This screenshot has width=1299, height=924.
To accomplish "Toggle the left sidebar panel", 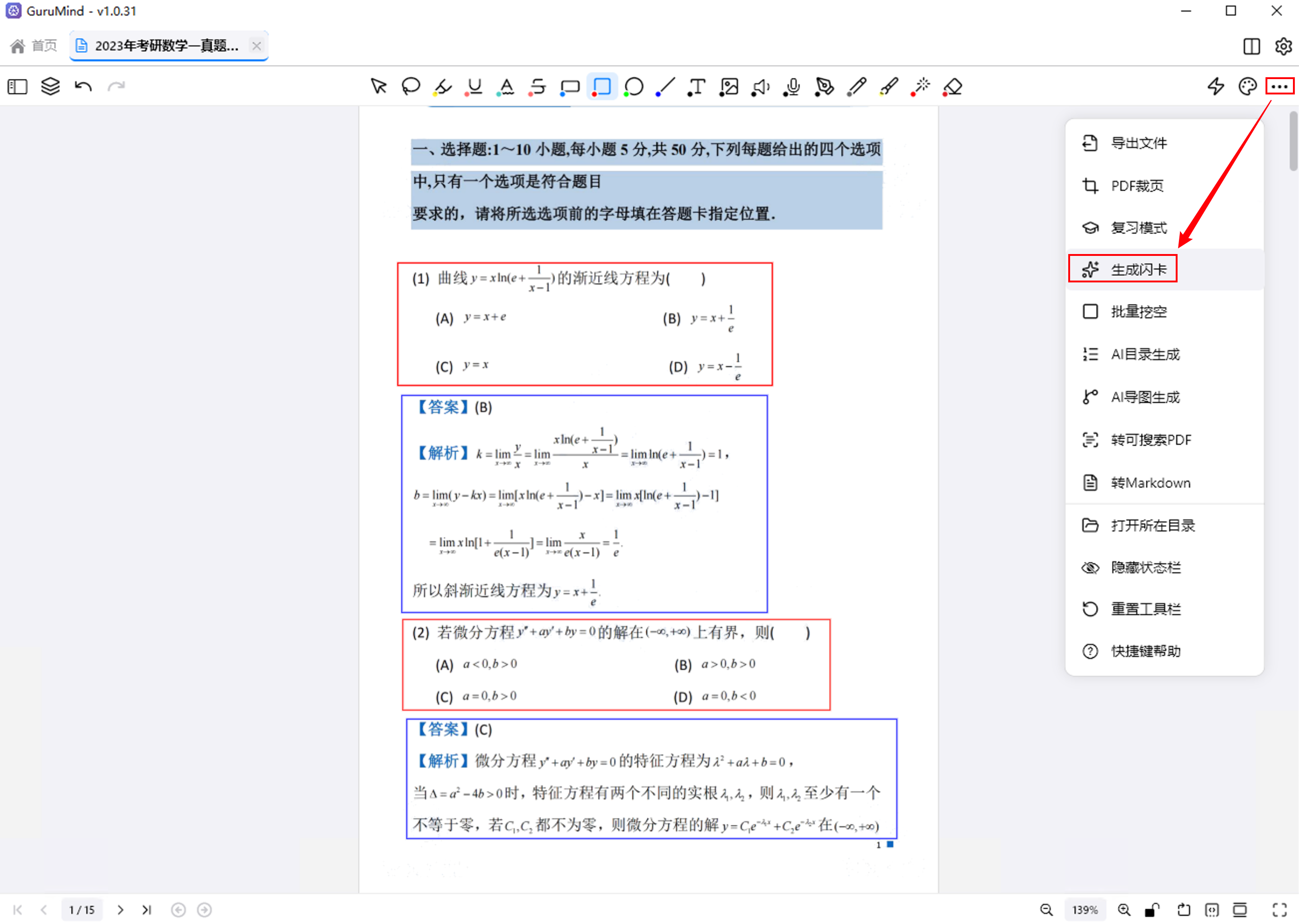I will [18, 87].
